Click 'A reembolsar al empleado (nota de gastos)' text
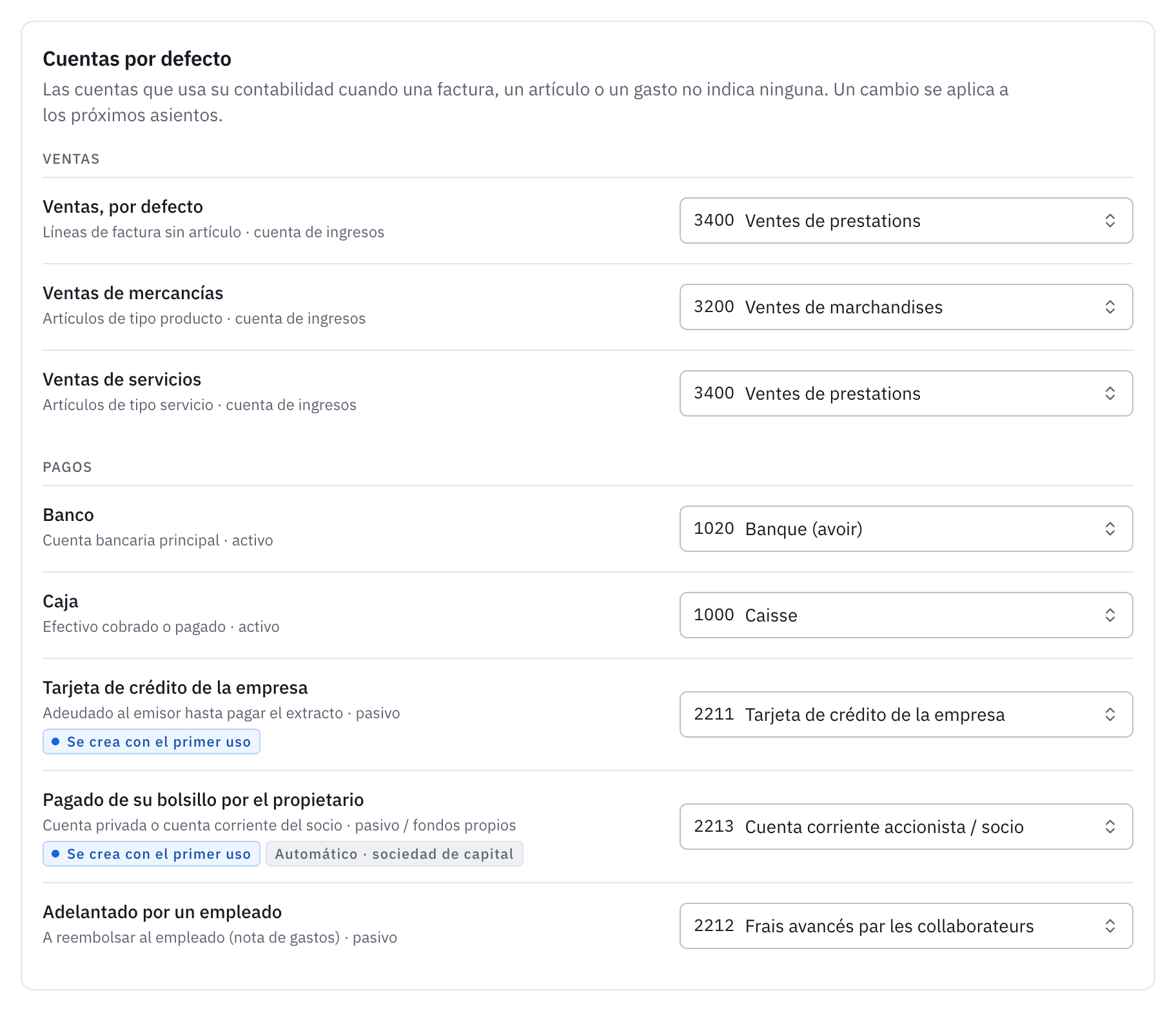 (x=191, y=937)
